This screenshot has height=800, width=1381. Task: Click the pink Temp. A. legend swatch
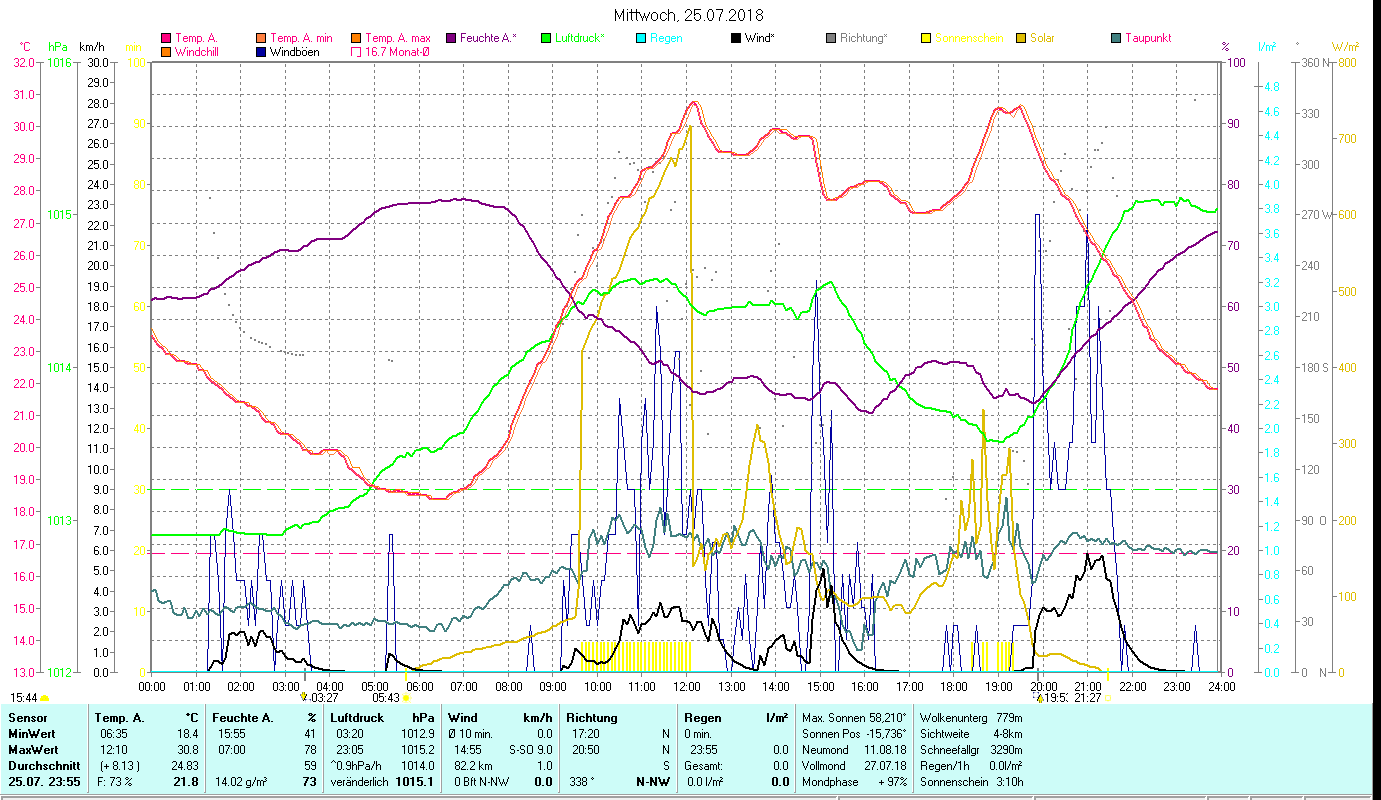click(x=166, y=39)
